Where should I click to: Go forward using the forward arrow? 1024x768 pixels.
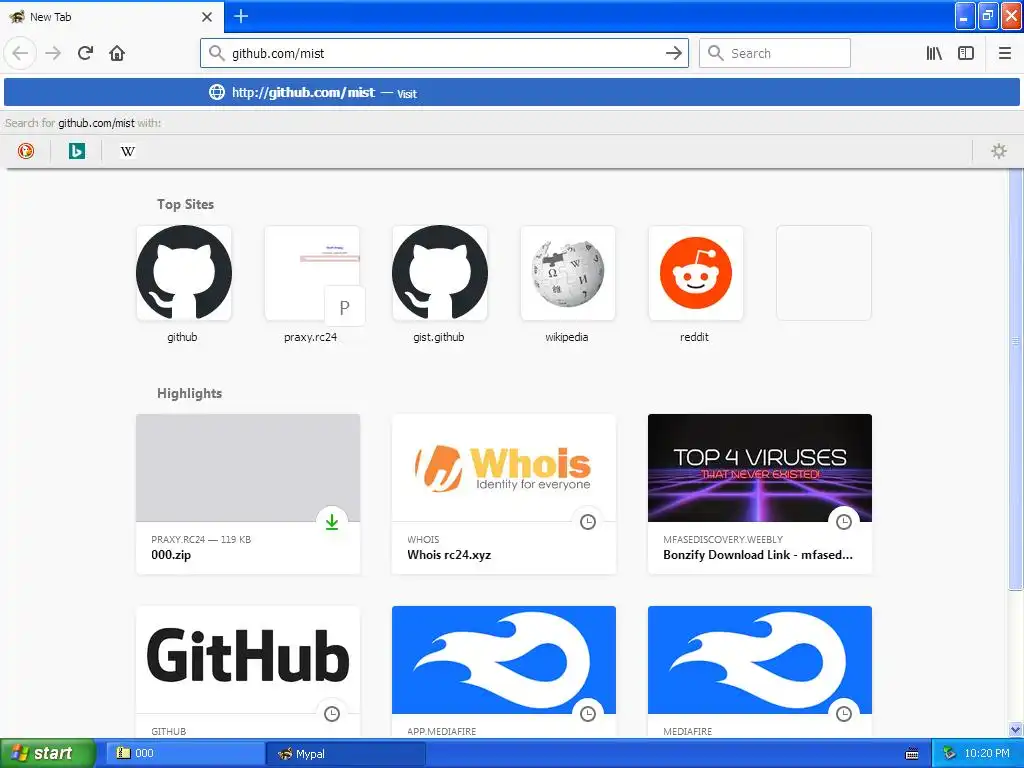53,53
